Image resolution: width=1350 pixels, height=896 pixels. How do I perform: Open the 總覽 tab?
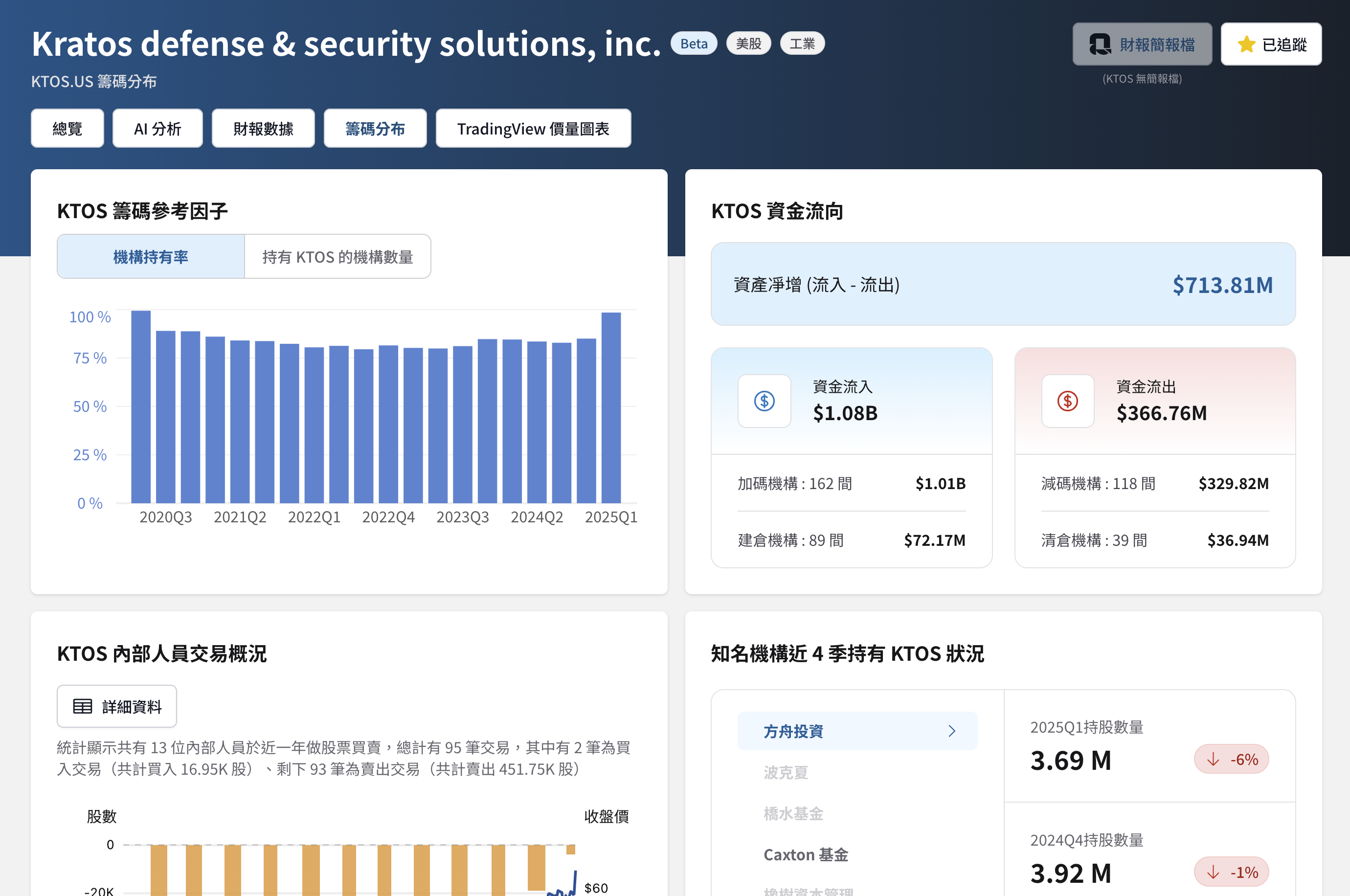(x=67, y=129)
